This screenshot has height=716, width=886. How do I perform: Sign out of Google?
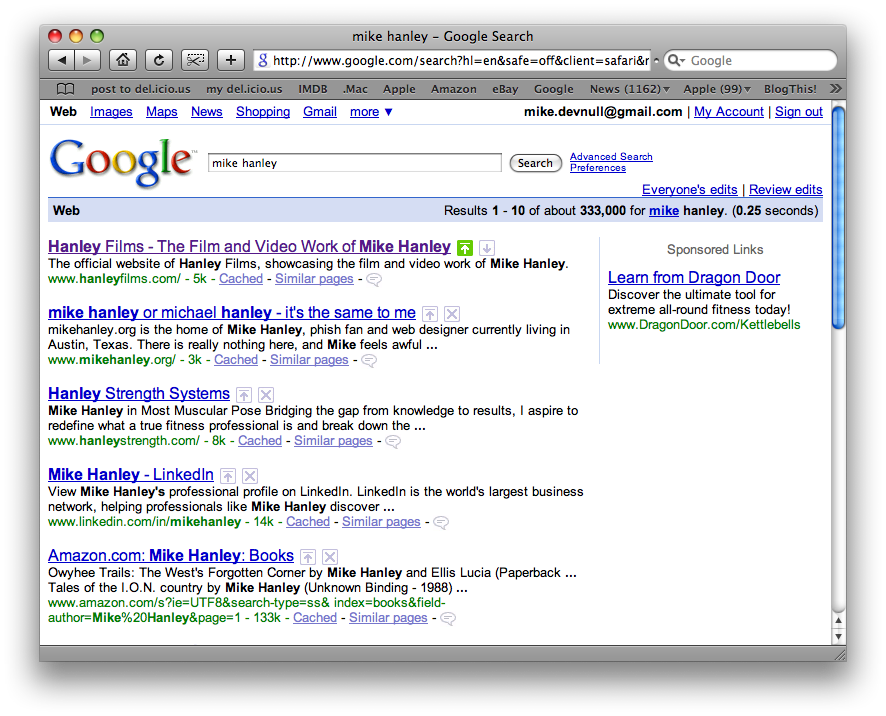pyautogui.click(x=798, y=112)
